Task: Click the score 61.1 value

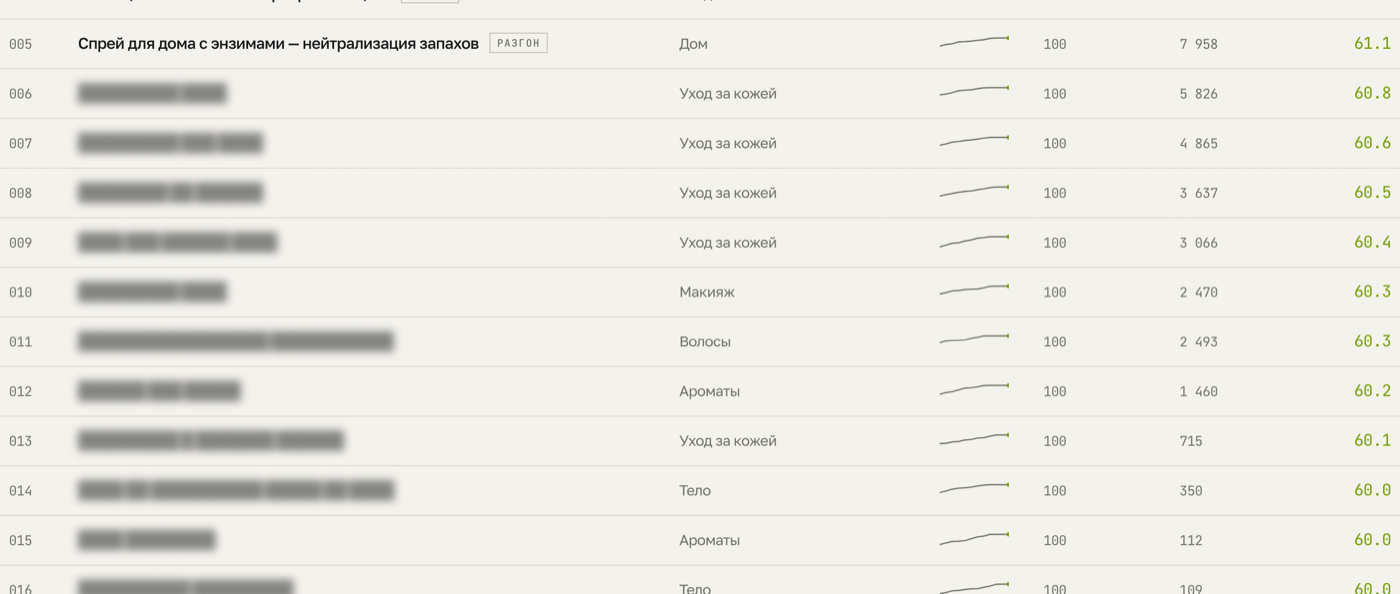Action: point(1372,44)
